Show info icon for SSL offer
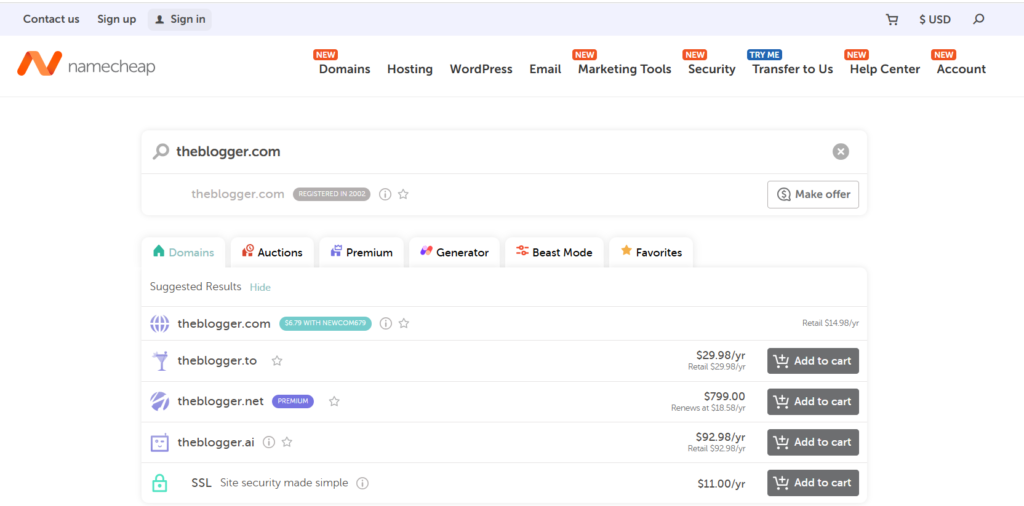Screen dimensions: 1024x506 [362, 483]
